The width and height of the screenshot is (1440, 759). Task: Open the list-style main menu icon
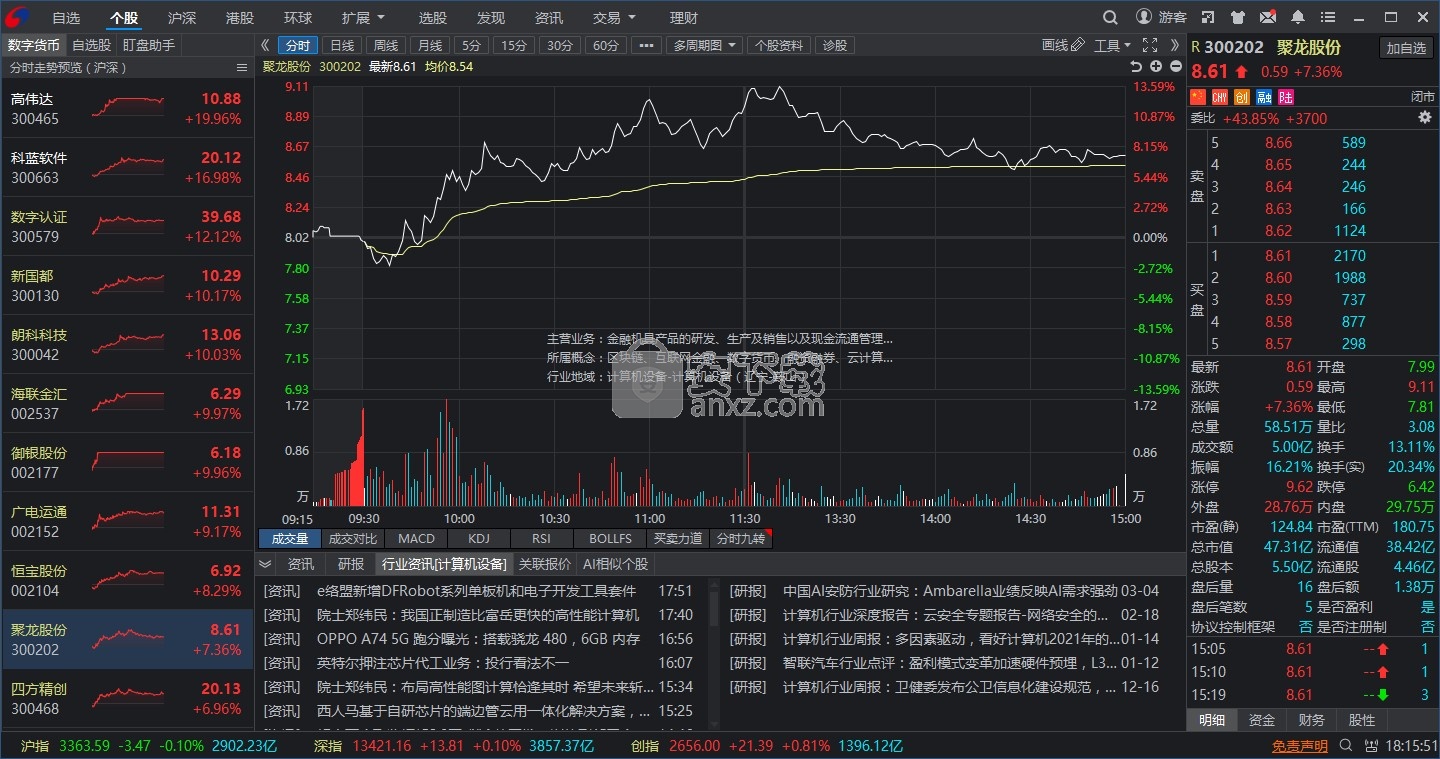(x=1328, y=17)
